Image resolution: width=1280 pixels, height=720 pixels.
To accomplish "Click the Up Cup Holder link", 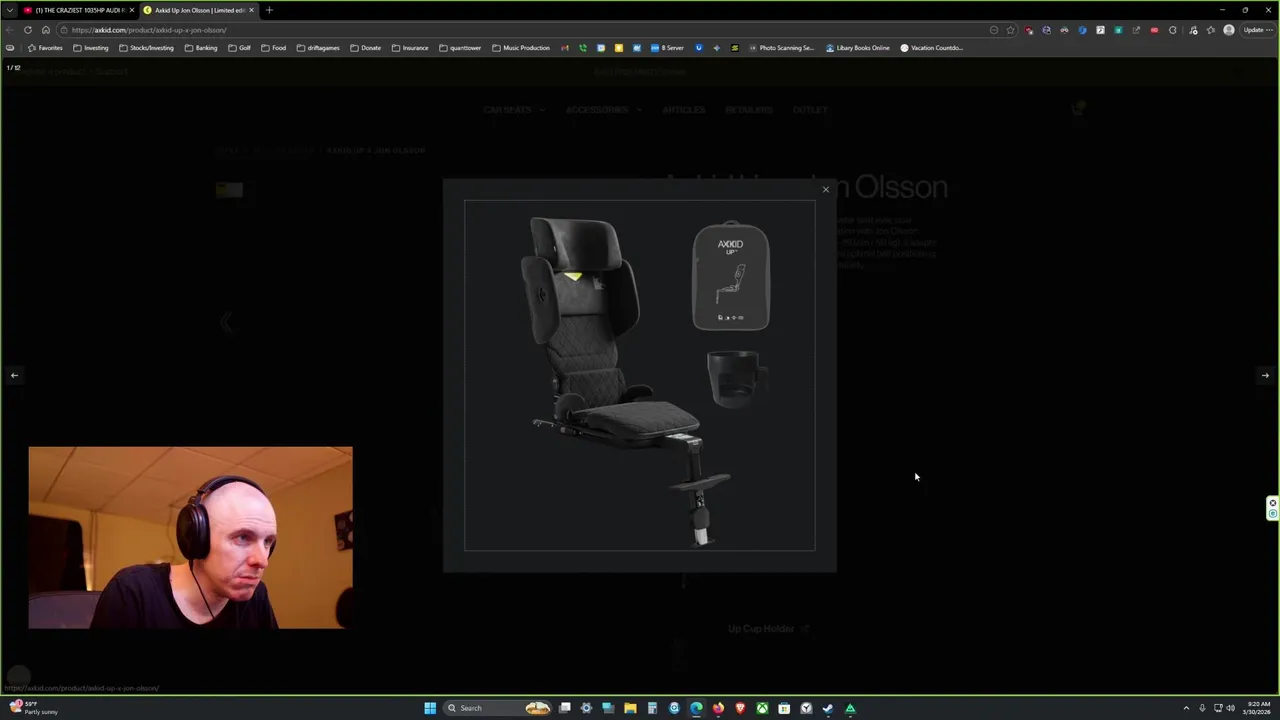I will (x=768, y=629).
